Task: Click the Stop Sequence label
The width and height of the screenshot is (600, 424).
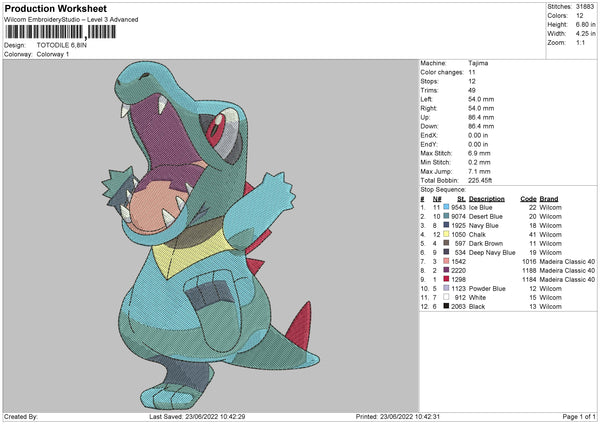Action: [442, 188]
